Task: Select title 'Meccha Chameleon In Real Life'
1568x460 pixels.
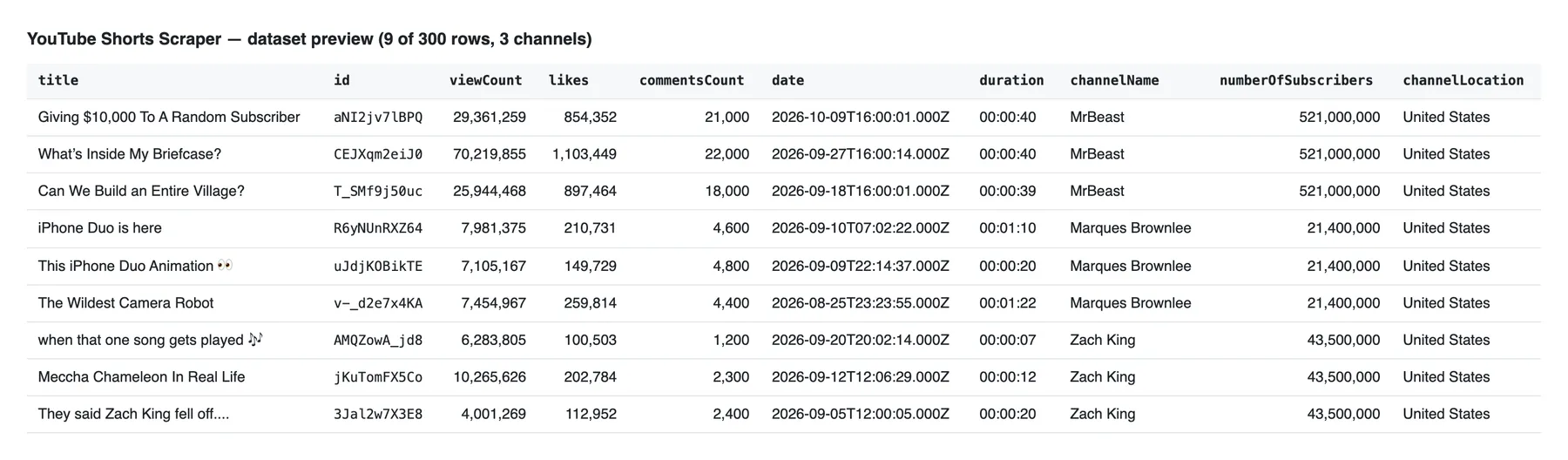Action: 142,377
